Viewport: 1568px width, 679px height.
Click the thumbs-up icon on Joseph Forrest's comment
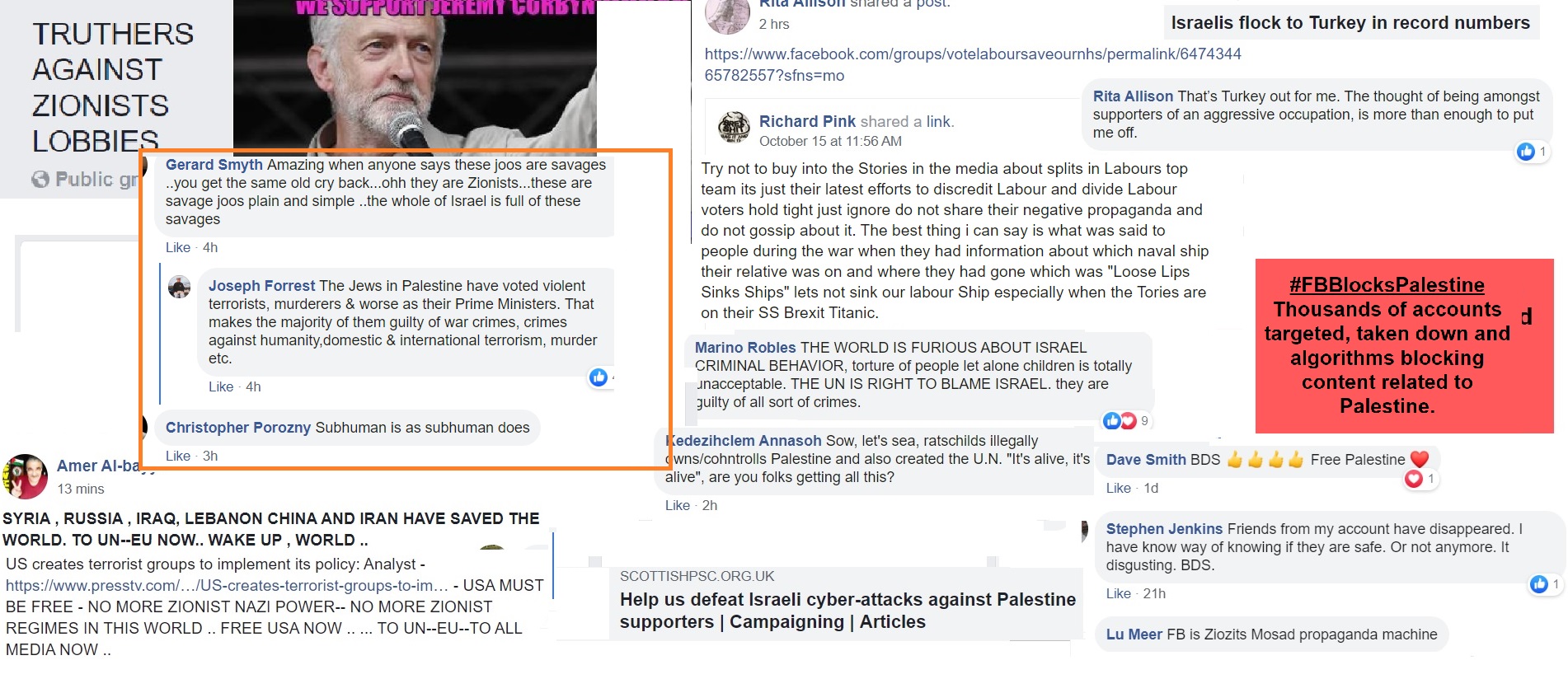point(599,377)
